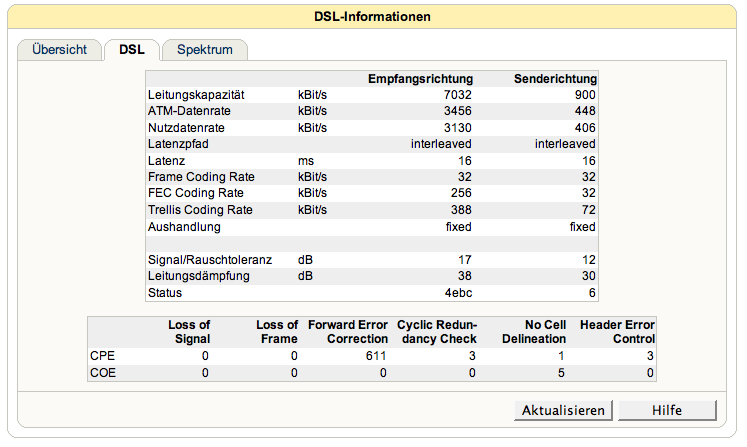Open the Spektrum tab
747x447 pixels.
204,49
